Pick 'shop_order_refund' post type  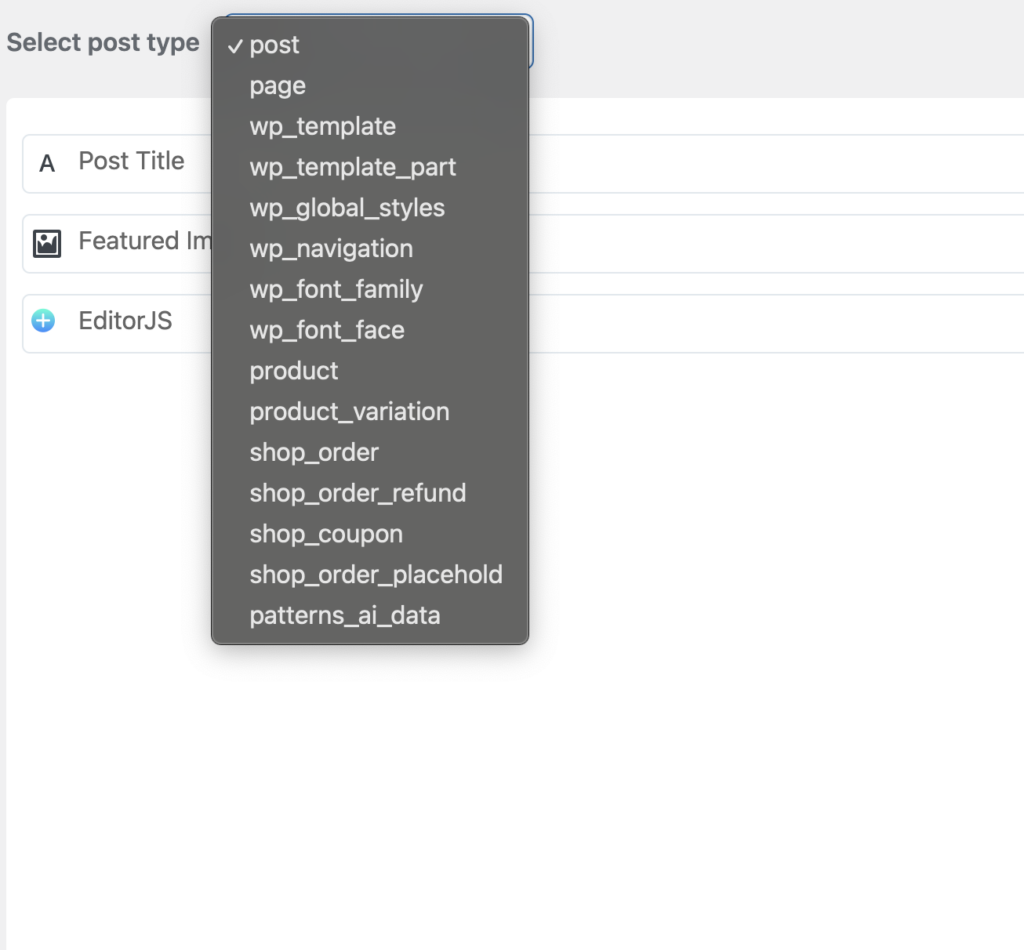[x=357, y=493]
